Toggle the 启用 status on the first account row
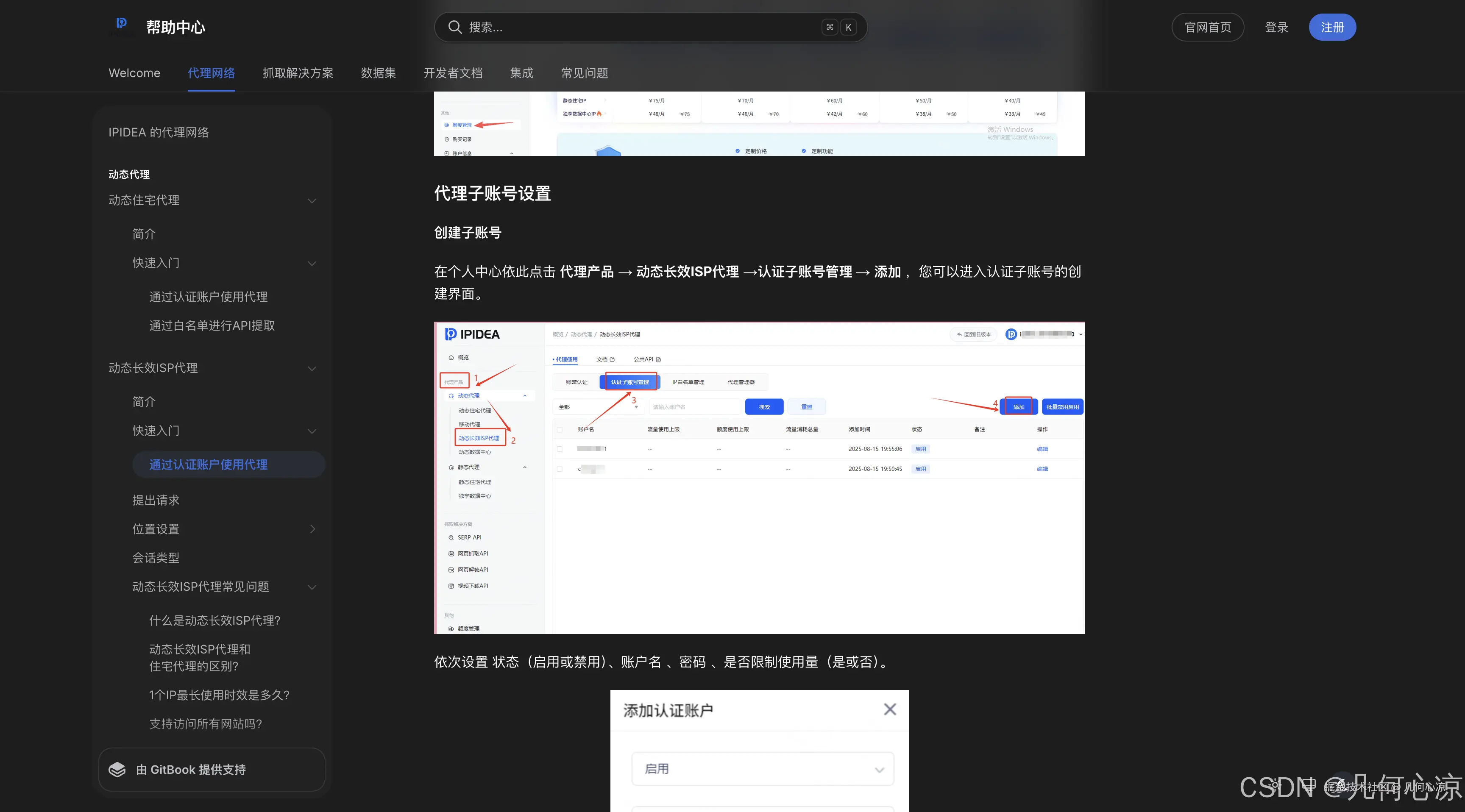1465x812 pixels. point(921,449)
